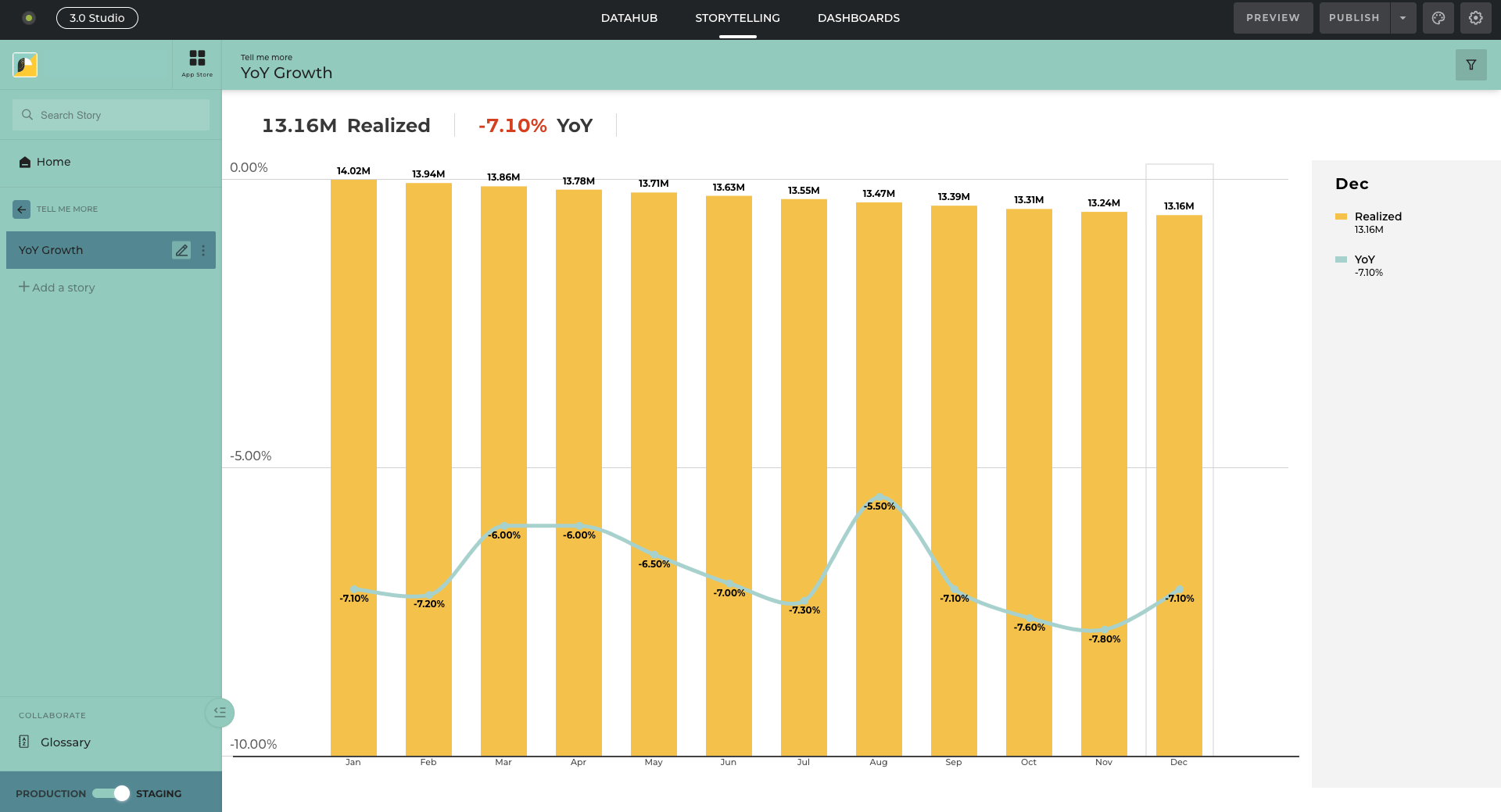
Task: Click Add a story
Action: [x=57, y=288]
